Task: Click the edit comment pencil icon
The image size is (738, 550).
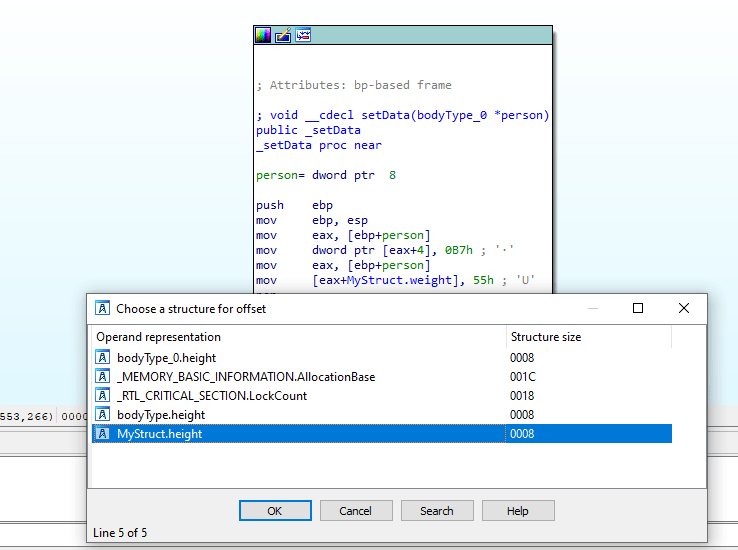Action: [283, 35]
